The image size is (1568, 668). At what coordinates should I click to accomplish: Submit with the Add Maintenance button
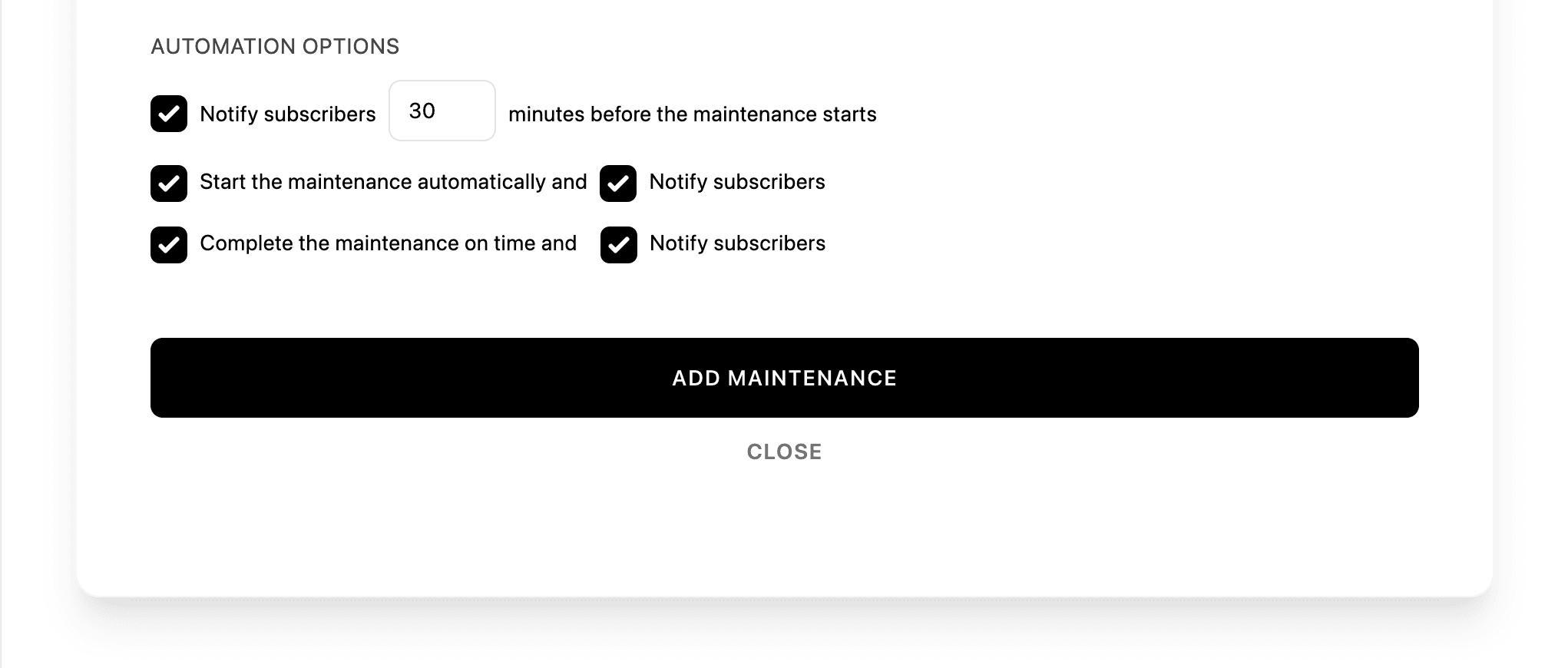[785, 378]
